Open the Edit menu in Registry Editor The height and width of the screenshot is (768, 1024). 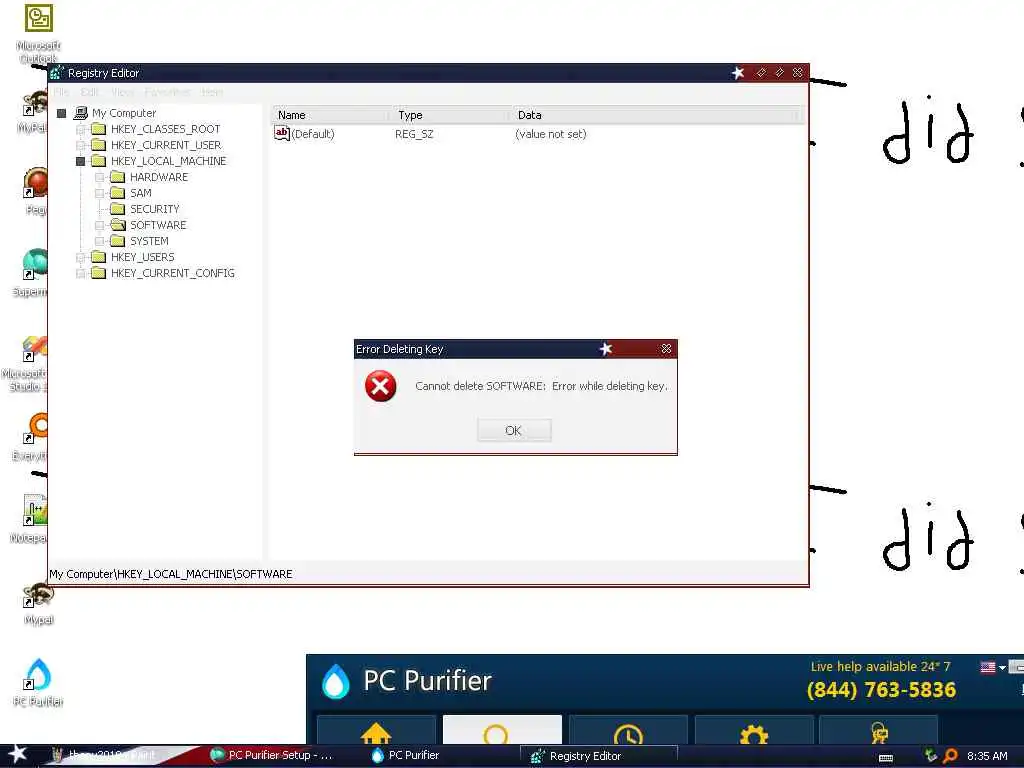click(89, 92)
